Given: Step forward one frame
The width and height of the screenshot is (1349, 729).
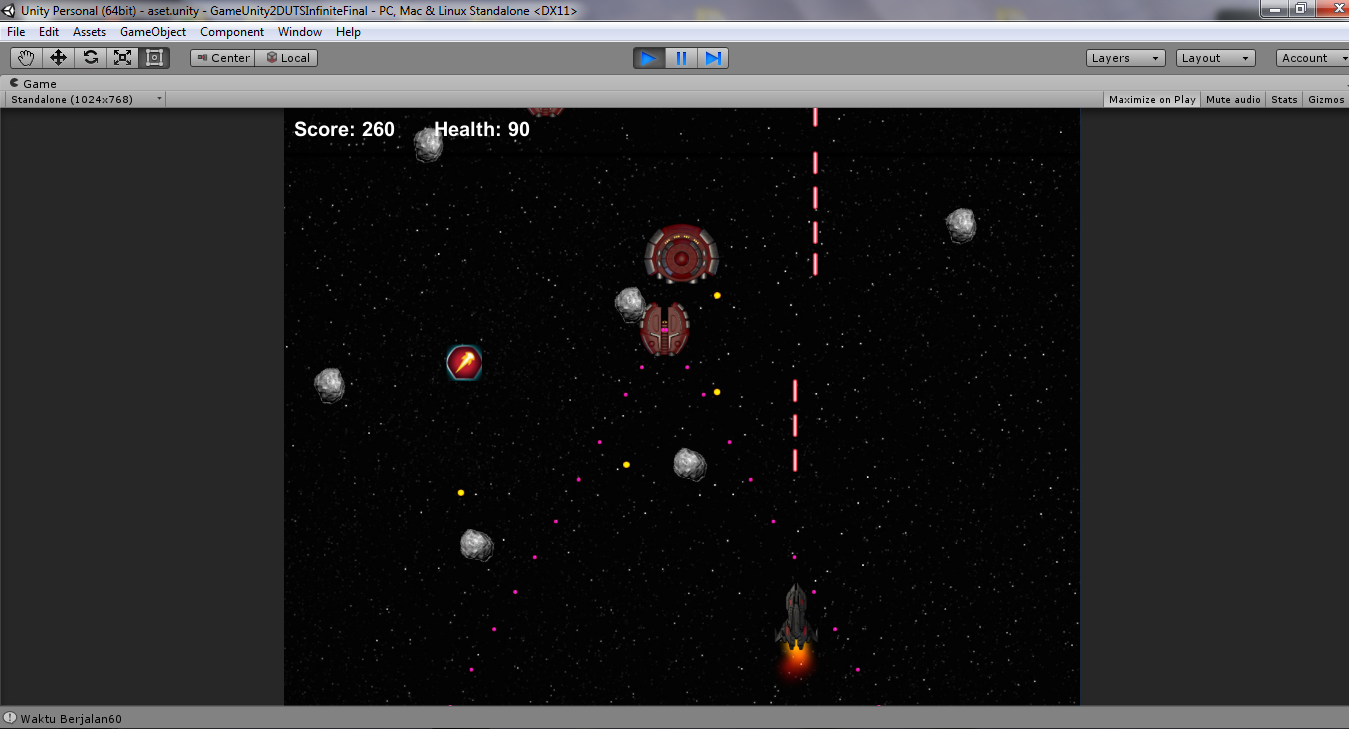Looking at the screenshot, I should click(x=712, y=57).
